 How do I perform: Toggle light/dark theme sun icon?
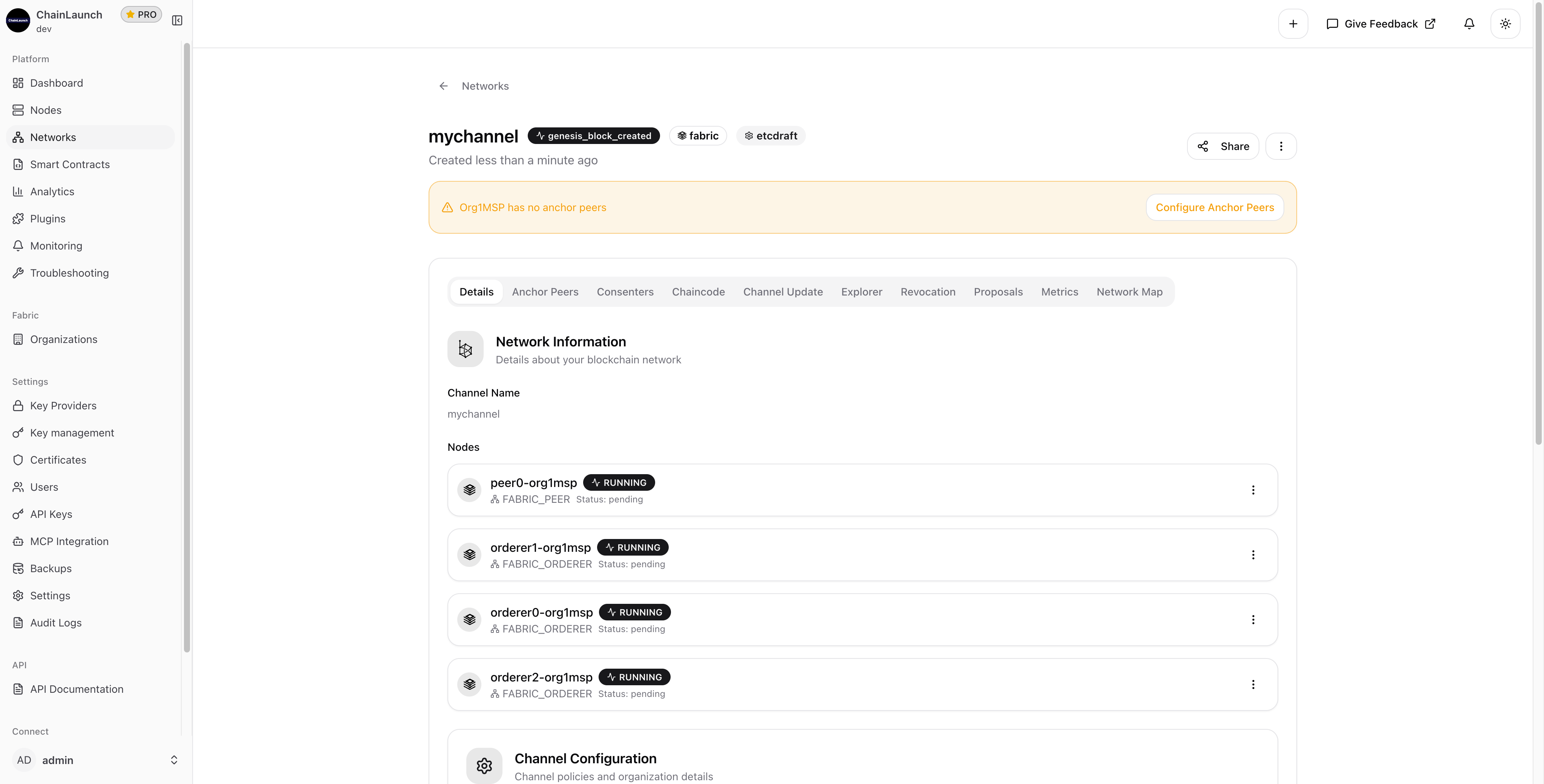click(x=1505, y=24)
